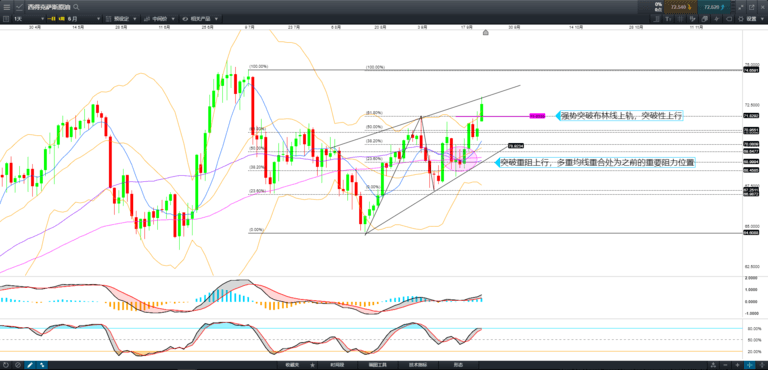
Task: Open the 1天 interval dropdown
Action: [x=29, y=19]
